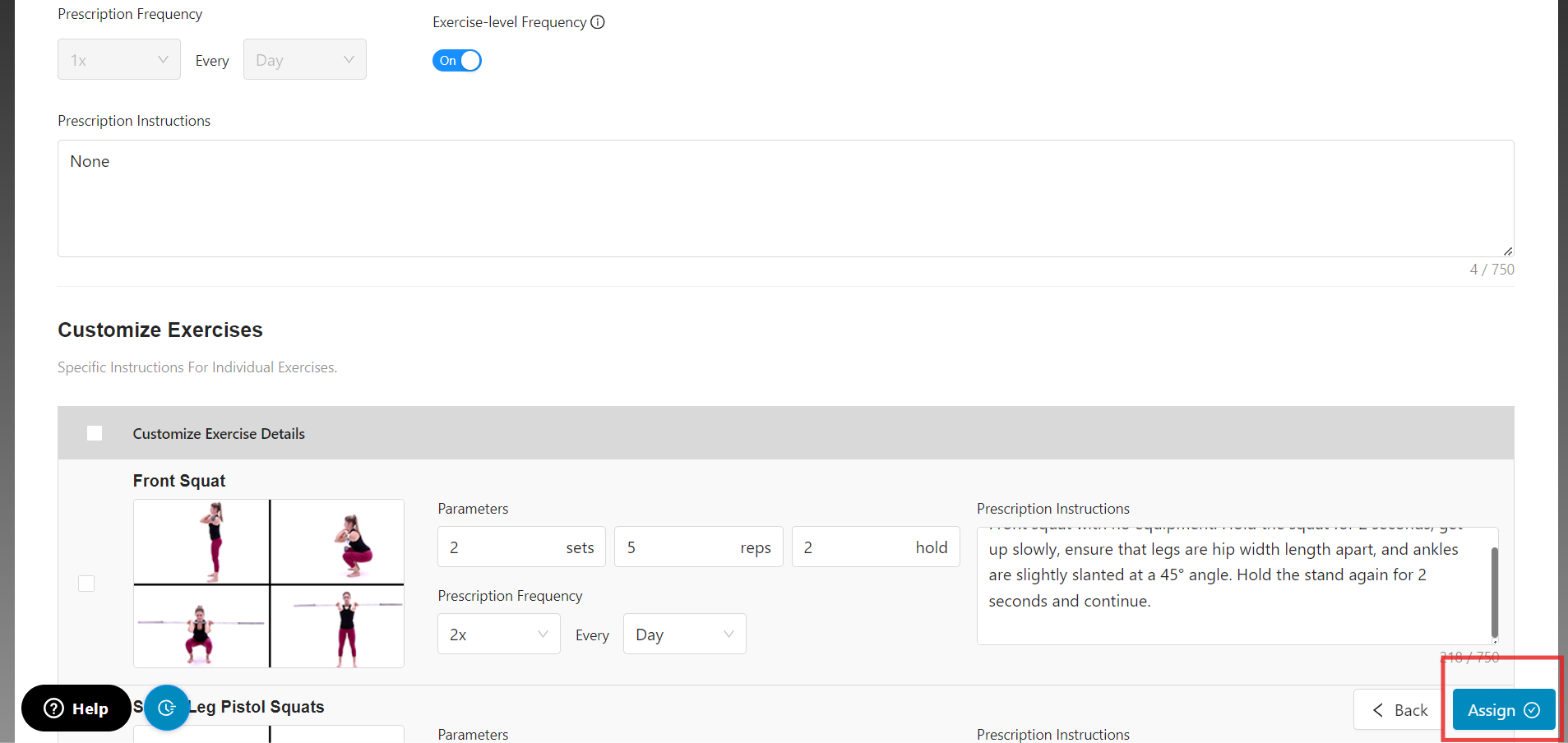Check the Customize Exercise Details checkbox
This screenshot has height=743, width=1568.
click(x=95, y=433)
